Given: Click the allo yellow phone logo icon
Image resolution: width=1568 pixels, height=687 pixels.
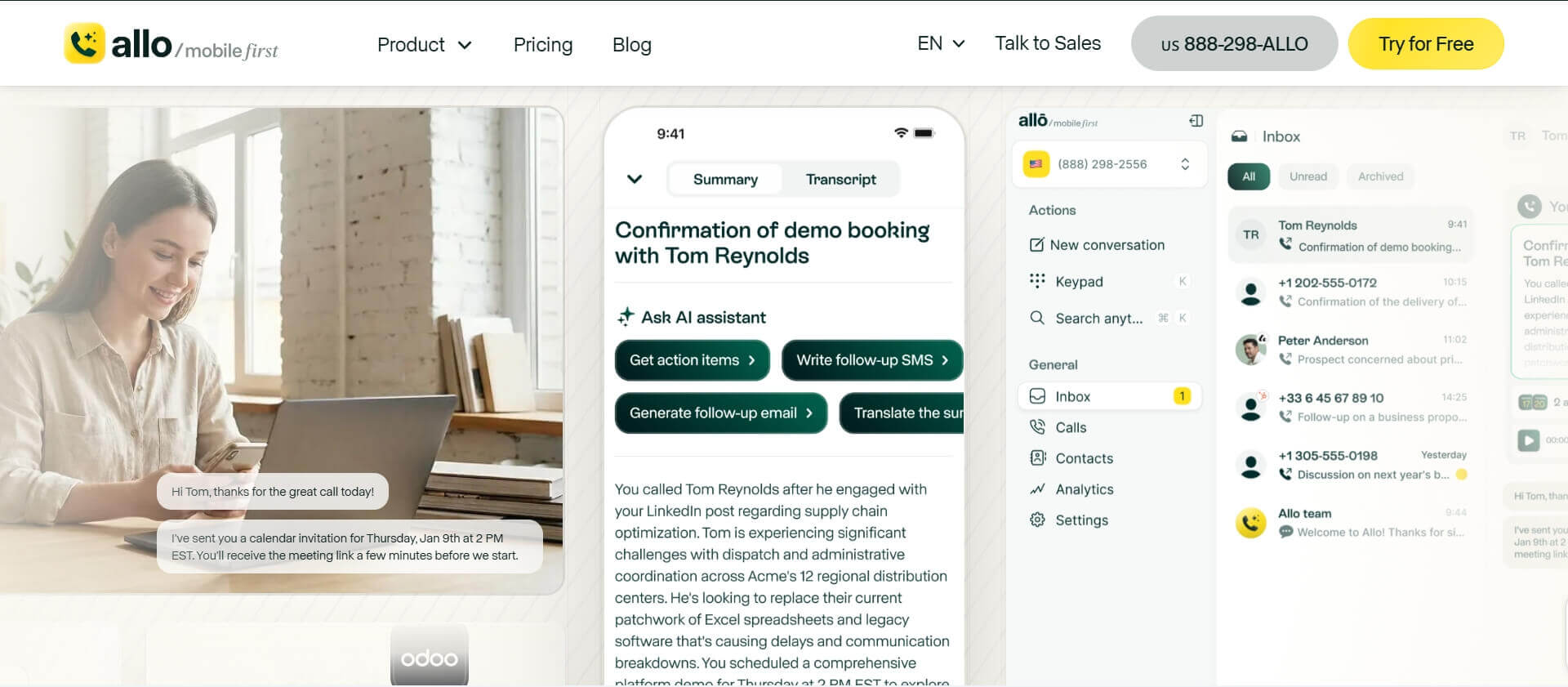Looking at the screenshot, I should pos(84,43).
